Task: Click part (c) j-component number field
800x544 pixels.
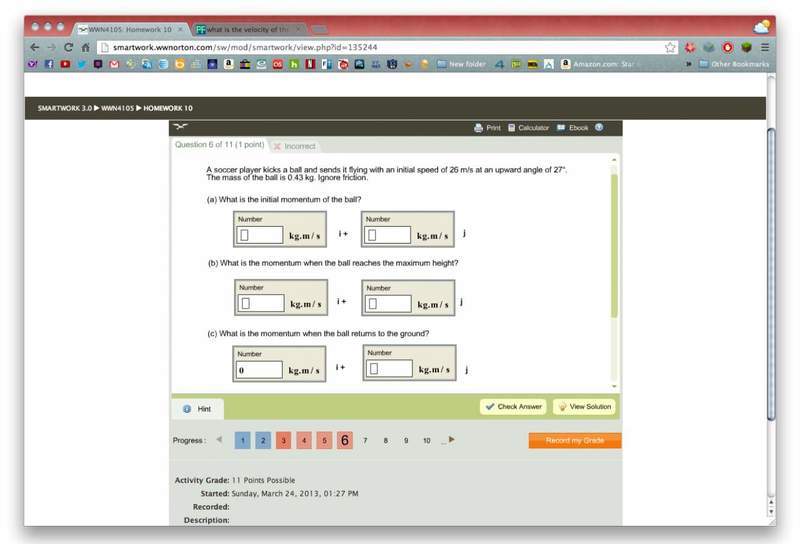Action: coord(389,368)
